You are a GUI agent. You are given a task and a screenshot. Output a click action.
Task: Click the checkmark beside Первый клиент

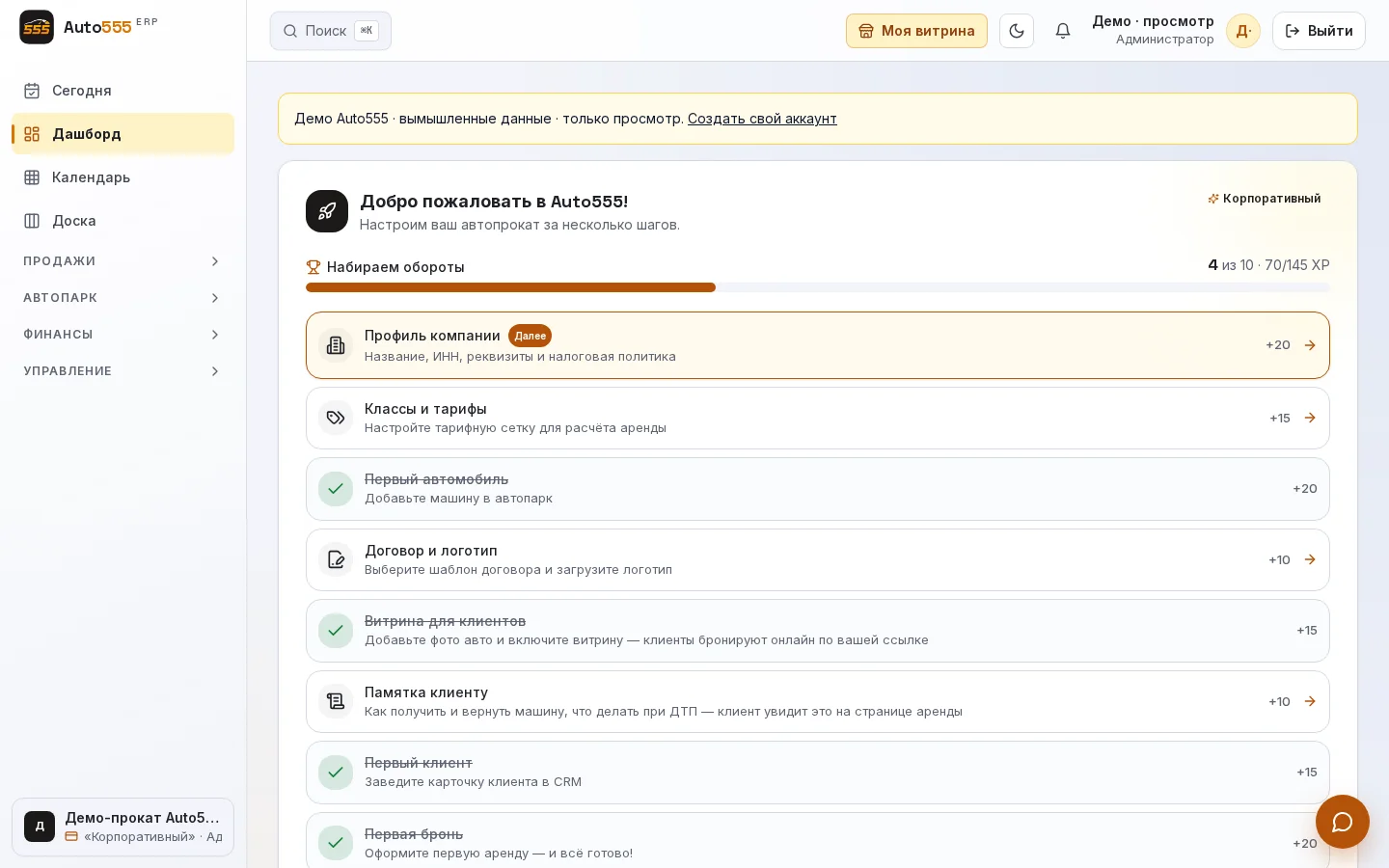pyautogui.click(x=336, y=773)
